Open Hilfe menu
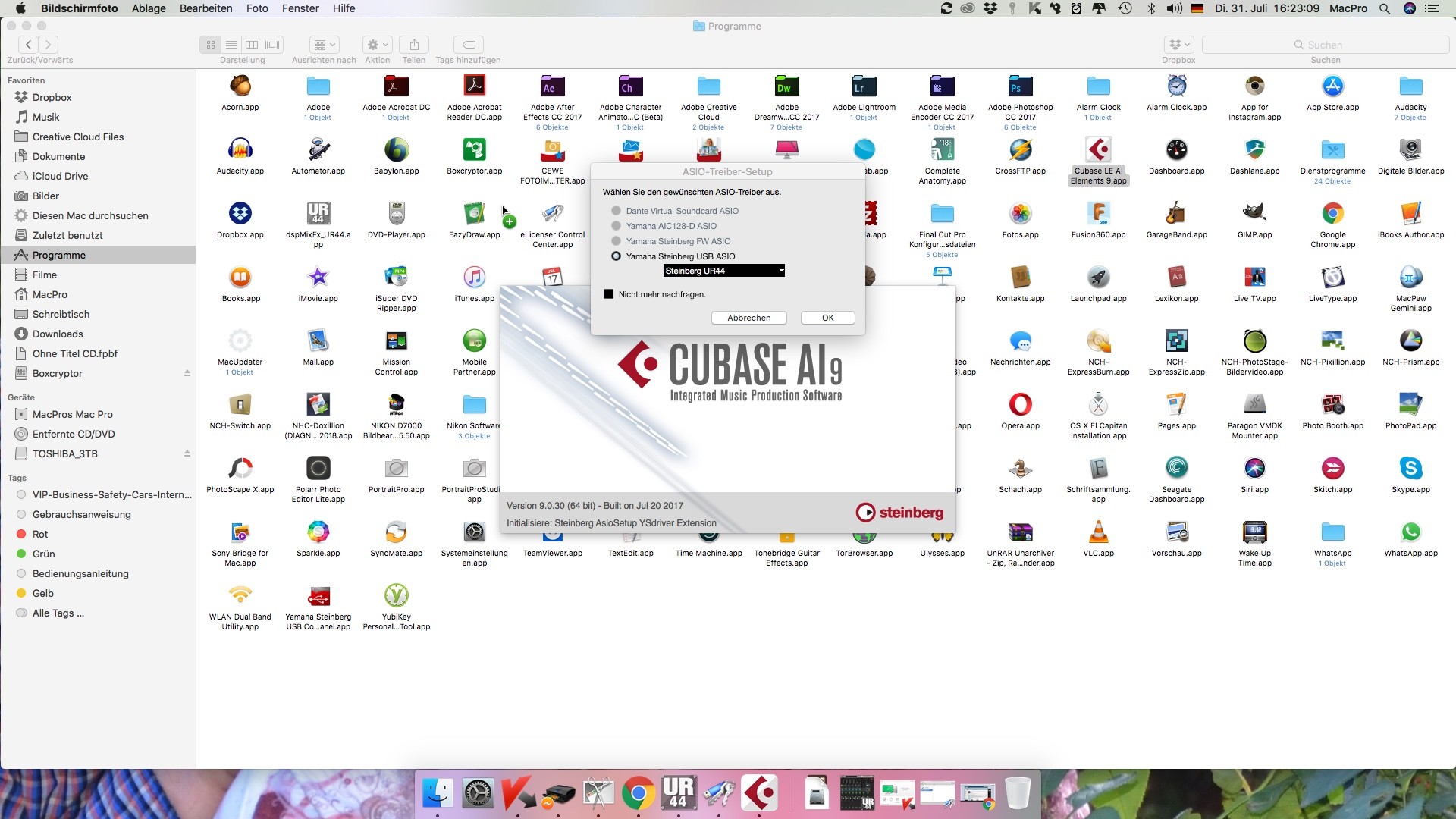Image resolution: width=1456 pixels, height=819 pixels. pyautogui.click(x=344, y=8)
